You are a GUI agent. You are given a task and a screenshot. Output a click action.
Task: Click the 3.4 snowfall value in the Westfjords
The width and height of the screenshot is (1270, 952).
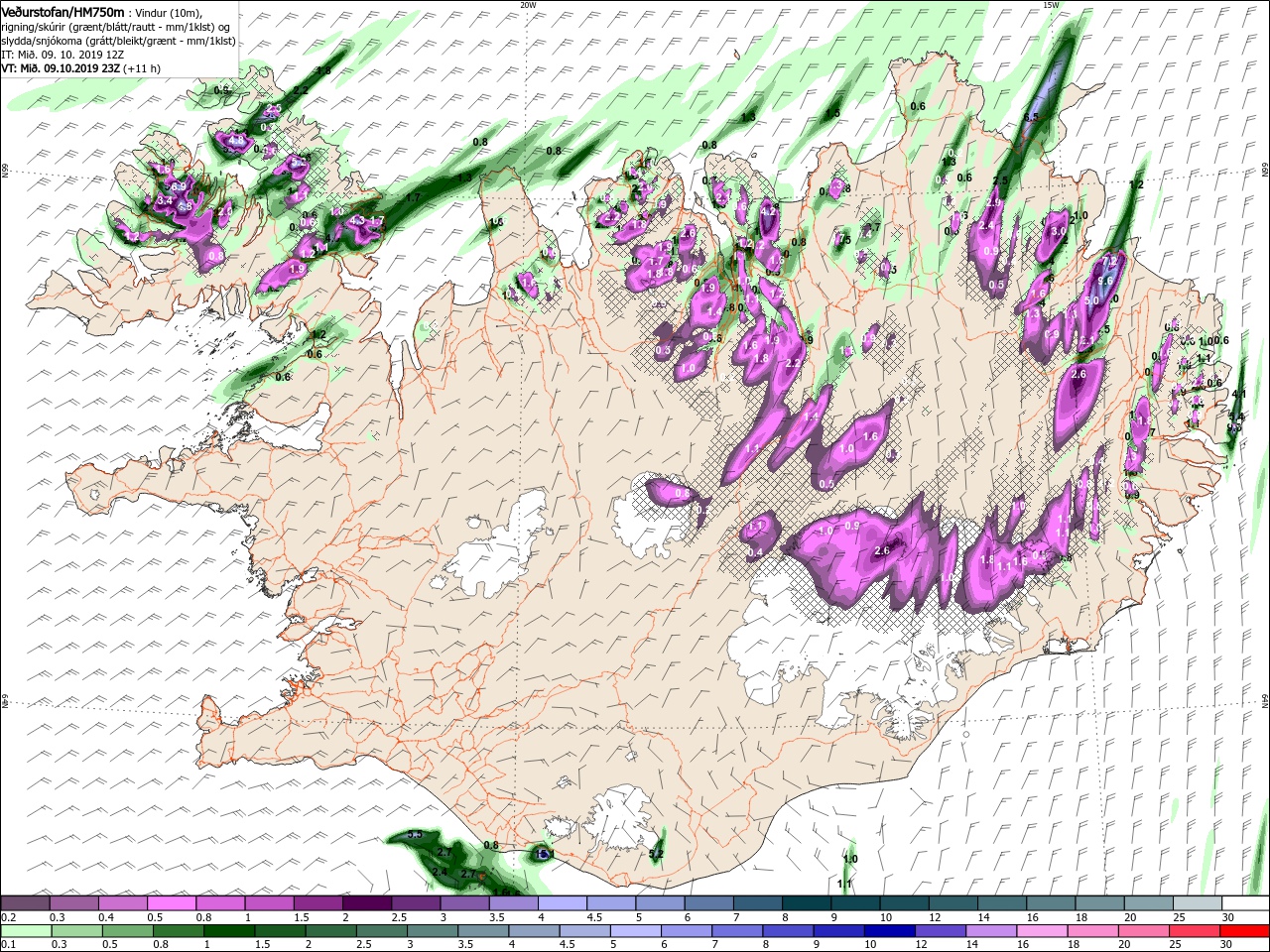click(x=165, y=200)
